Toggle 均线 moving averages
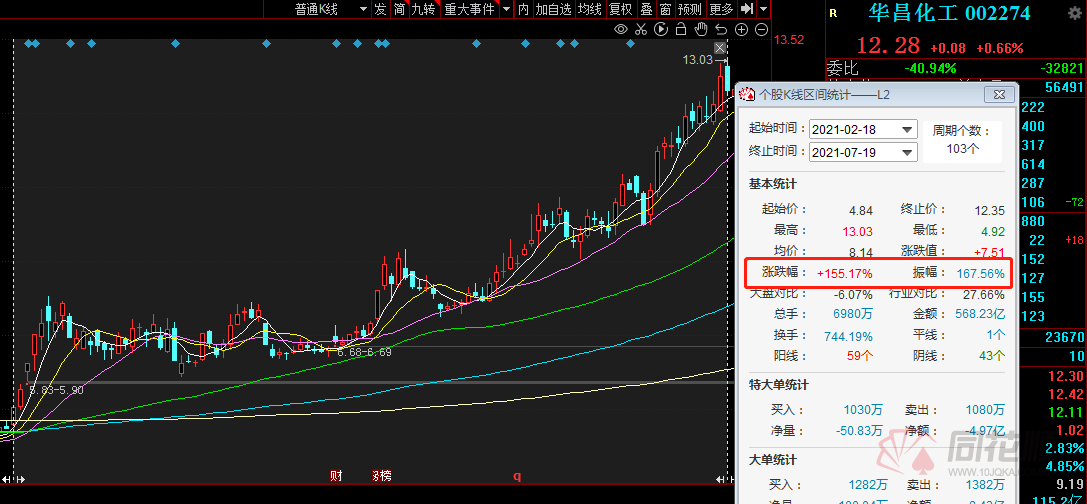Image resolution: width=1087 pixels, height=504 pixels. [590, 9]
